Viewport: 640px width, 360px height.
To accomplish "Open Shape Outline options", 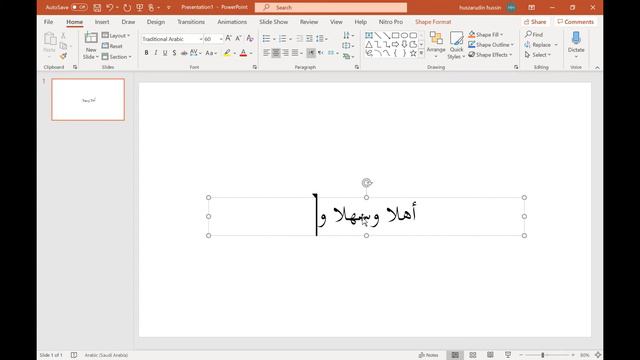I will coord(491,44).
